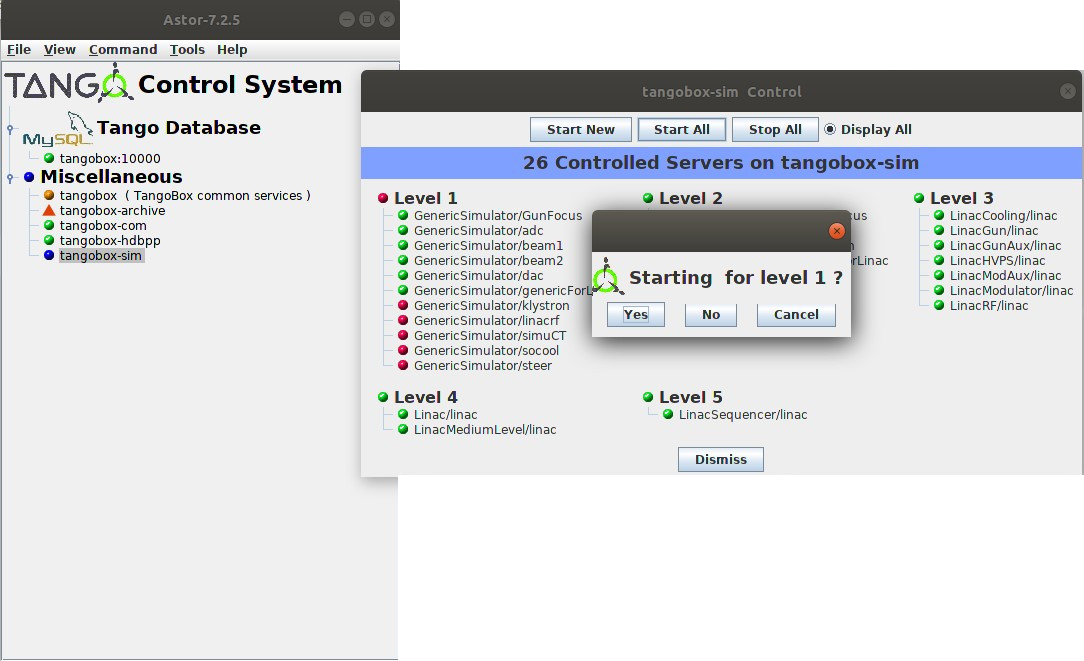1084x661 pixels.
Task: Collapse the Tango Database tree node
Action: (10, 129)
